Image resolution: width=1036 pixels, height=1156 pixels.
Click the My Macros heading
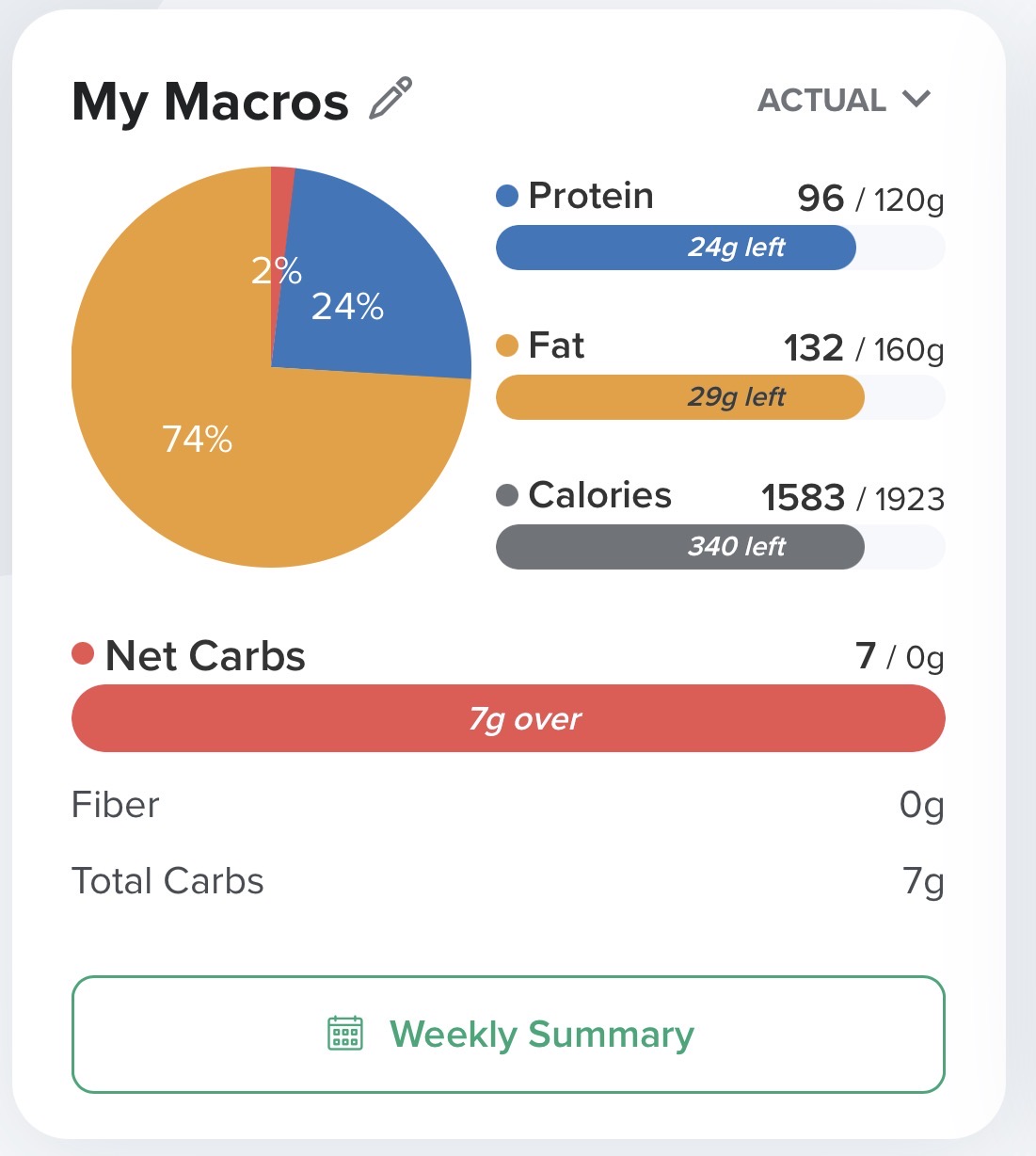pyautogui.click(x=210, y=101)
